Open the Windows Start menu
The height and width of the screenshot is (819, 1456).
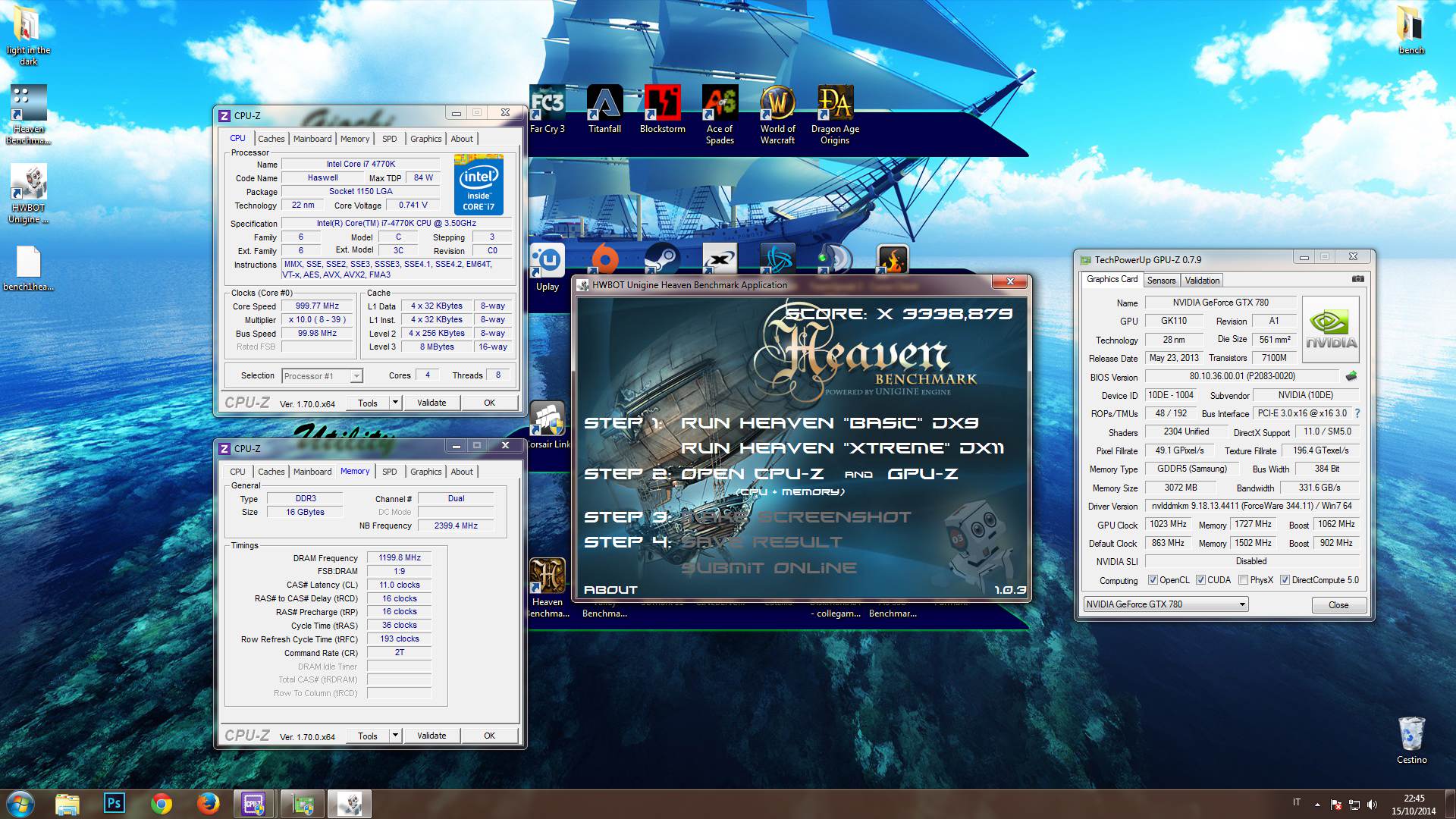(x=19, y=803)
